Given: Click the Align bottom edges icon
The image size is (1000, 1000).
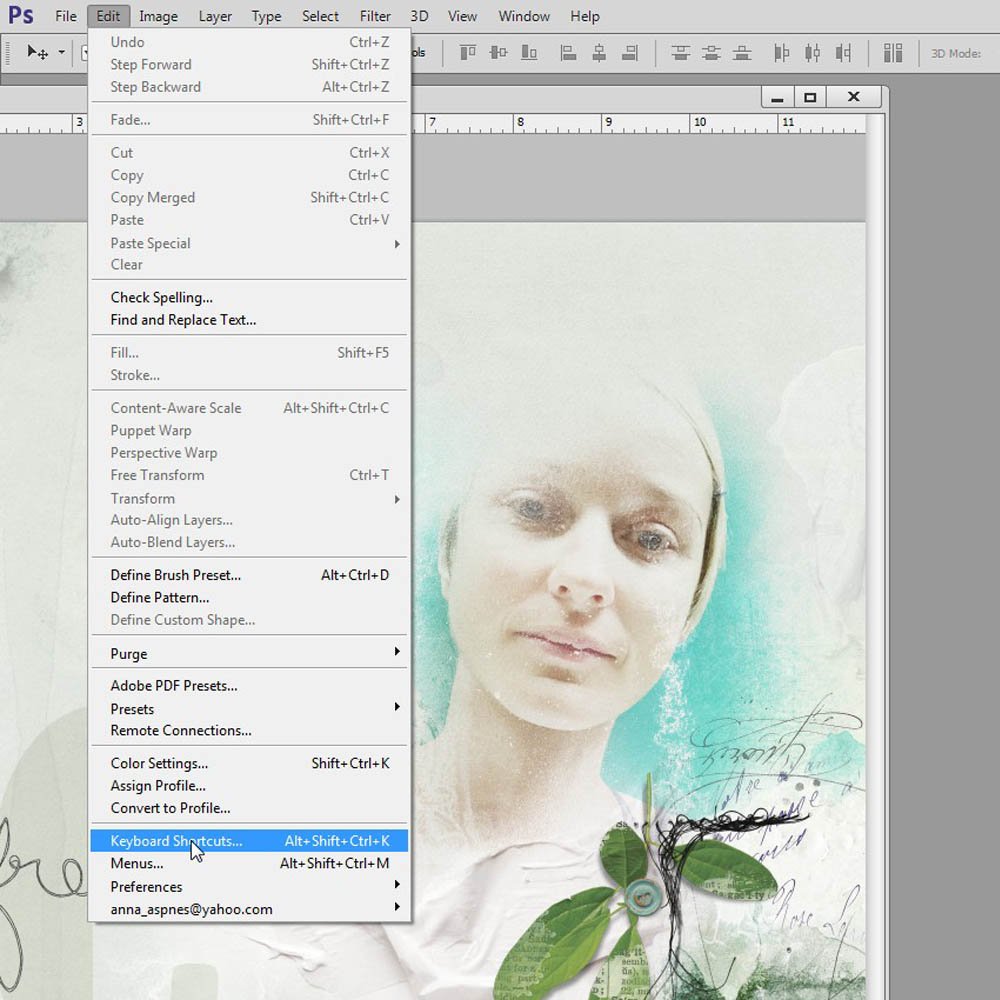Looking at the screenshot, I should tap(529, 52).
